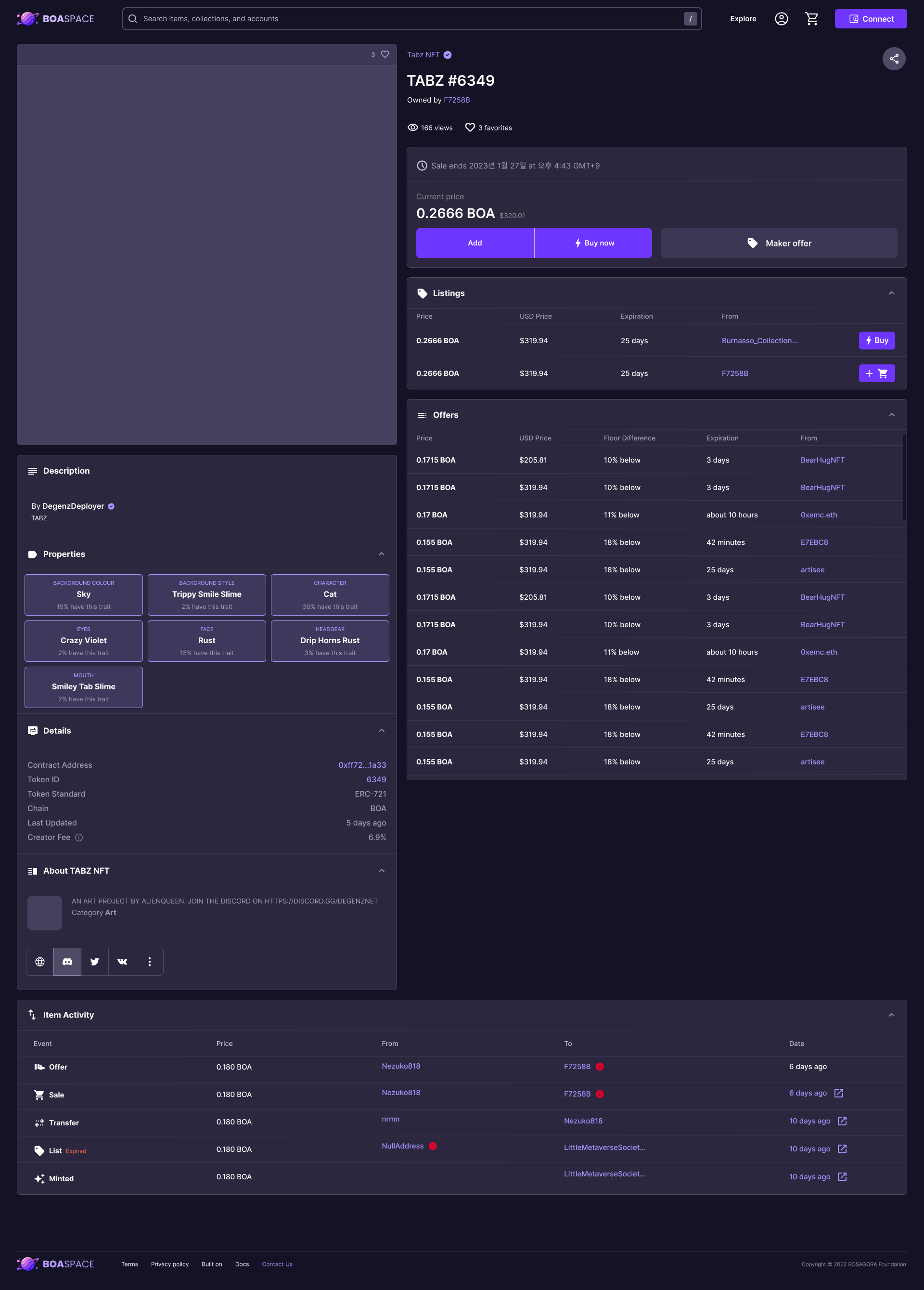Viewport: 924px width, 1290px height.
Task: Collapse the Listings section
Action: 891,293
